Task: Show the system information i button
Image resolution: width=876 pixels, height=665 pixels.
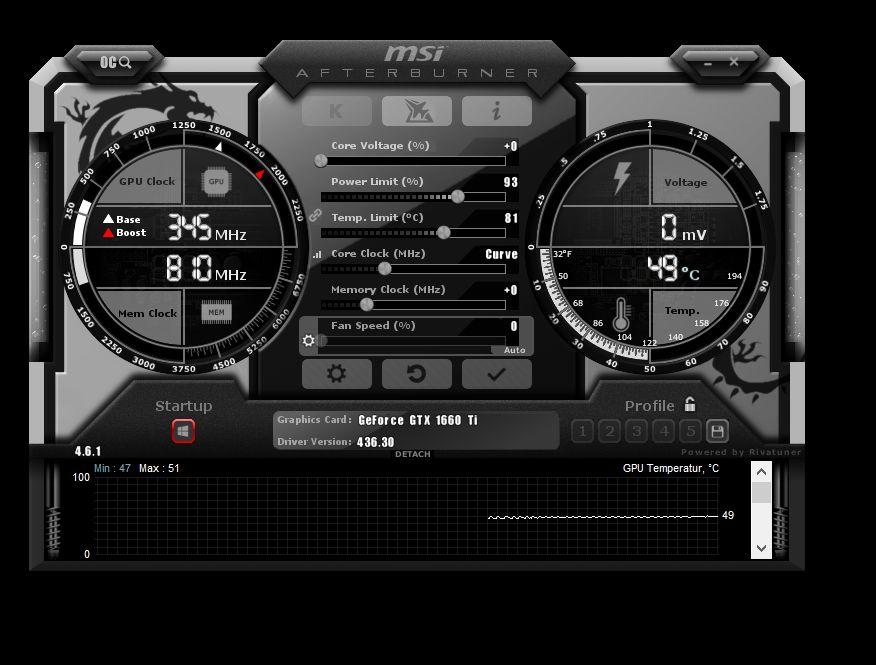Action: 497,111
